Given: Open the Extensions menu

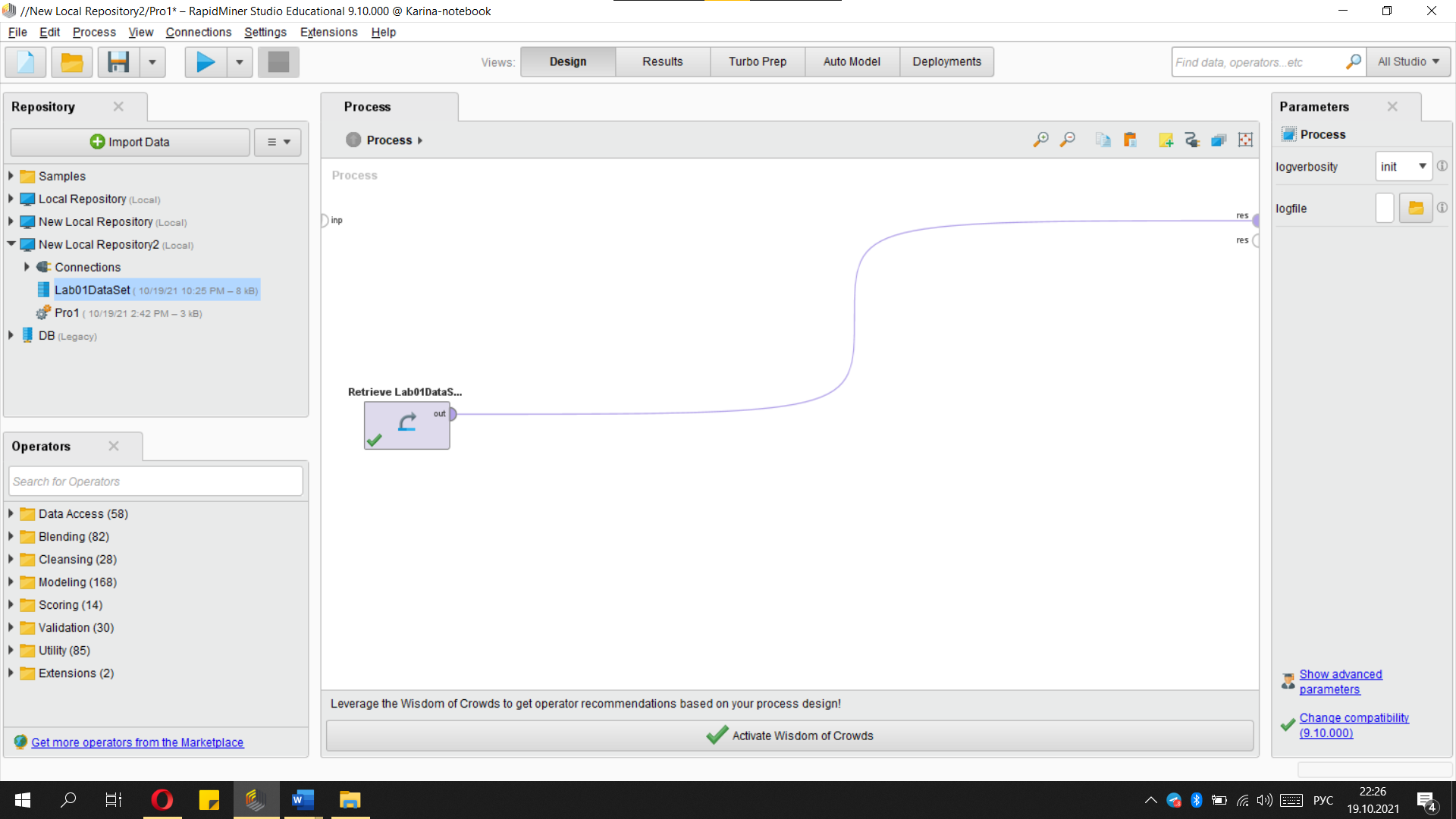Looking at the screenshot, I should pos(328,32).
